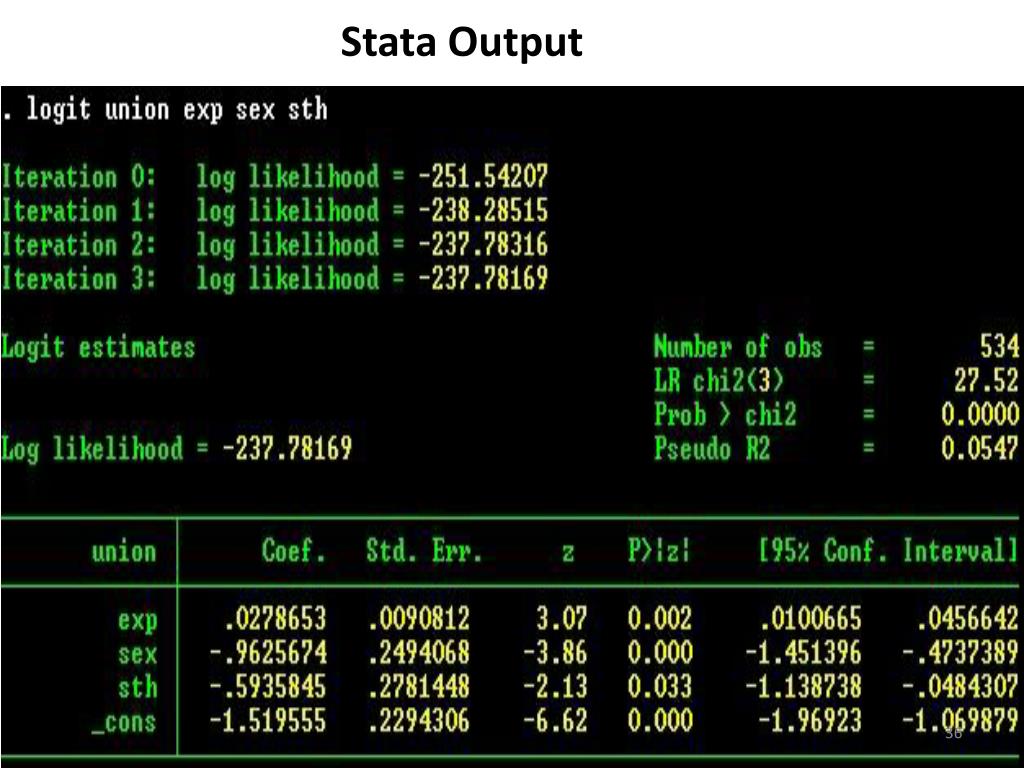This screenshot has height=768, width=1024.
Task: Click sth standard error .2781448
Action: 418,687
